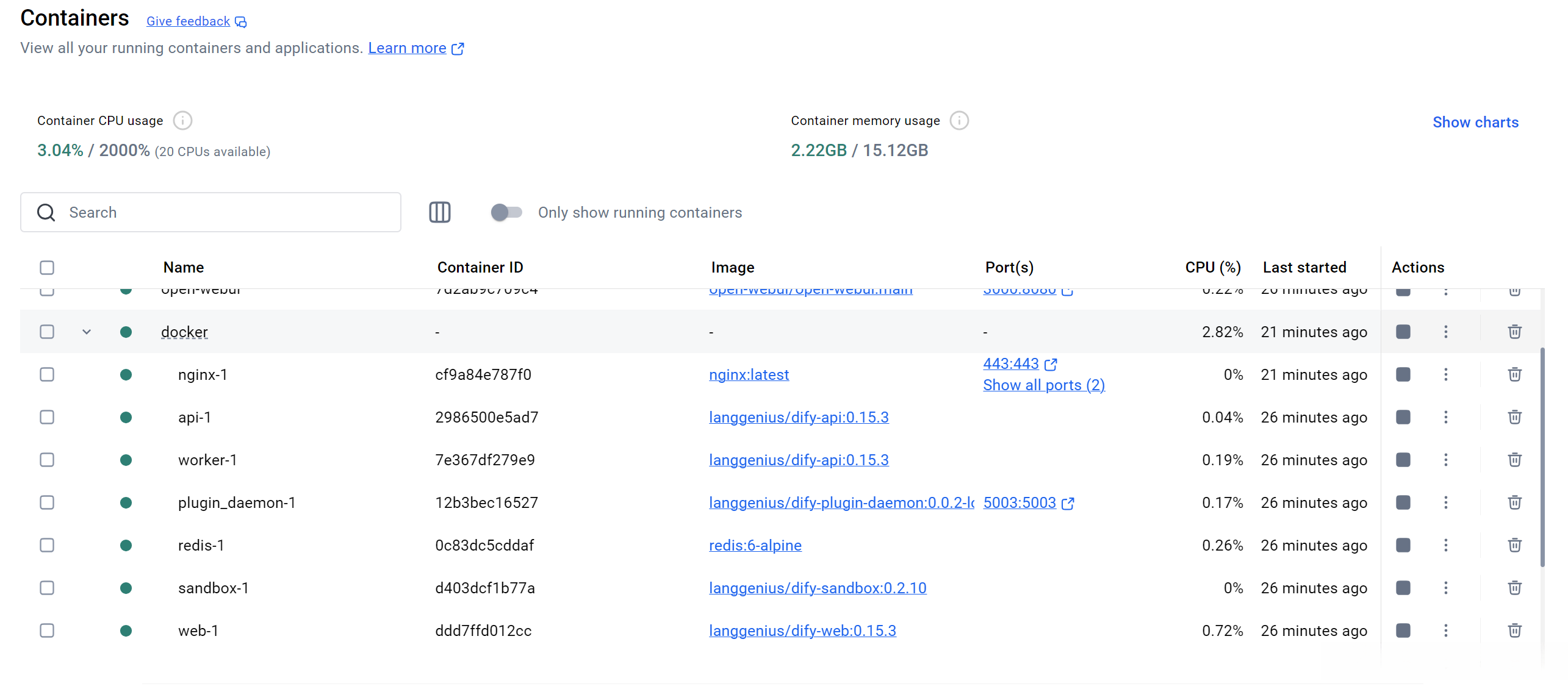Open more actions for plugin_daemon-1
The height and width of the screenshot is (689, 1568).
(x=1445, y=502)
